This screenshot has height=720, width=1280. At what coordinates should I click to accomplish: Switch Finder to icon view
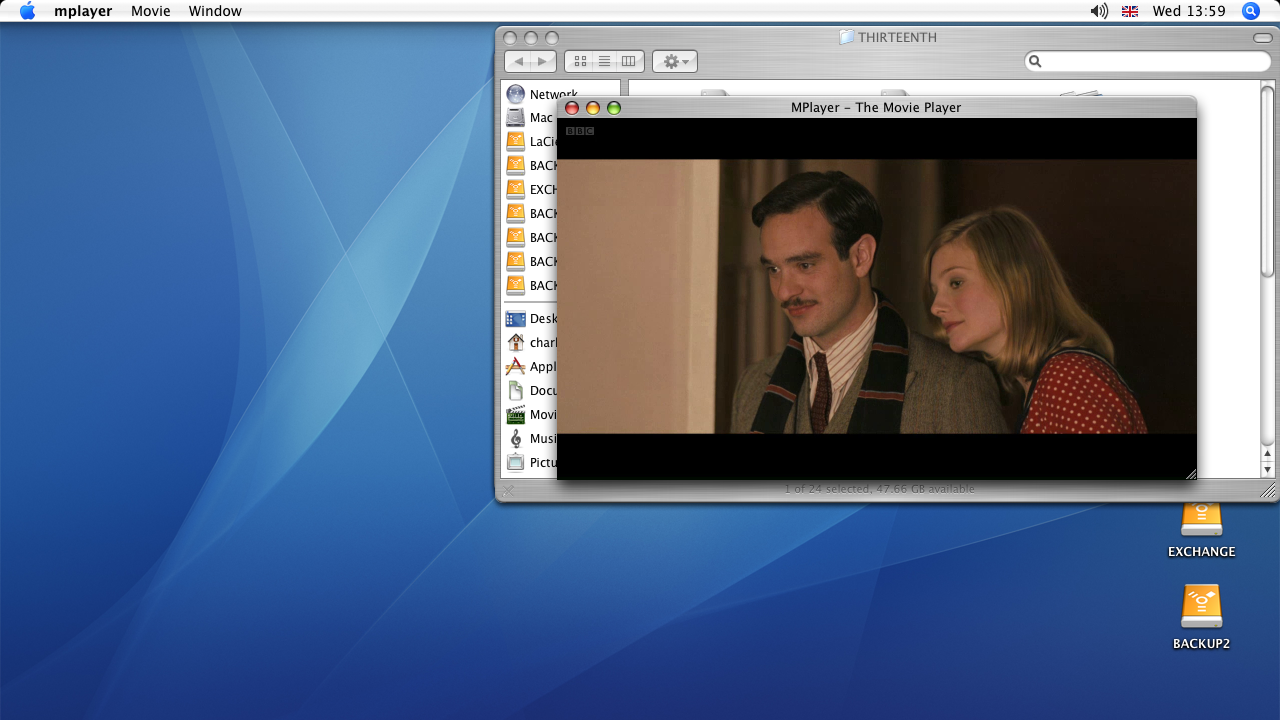click(579, 61)
